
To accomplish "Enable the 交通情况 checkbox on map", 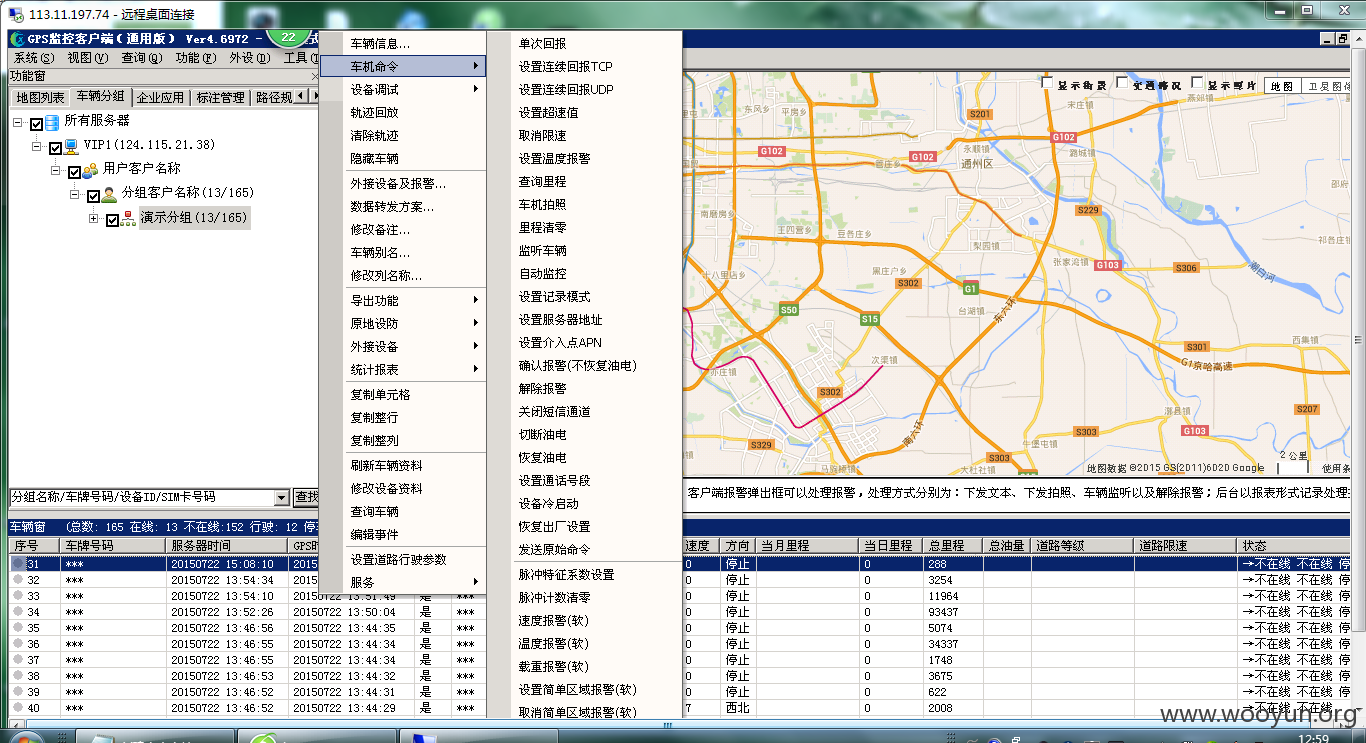I will point(1121,82).
